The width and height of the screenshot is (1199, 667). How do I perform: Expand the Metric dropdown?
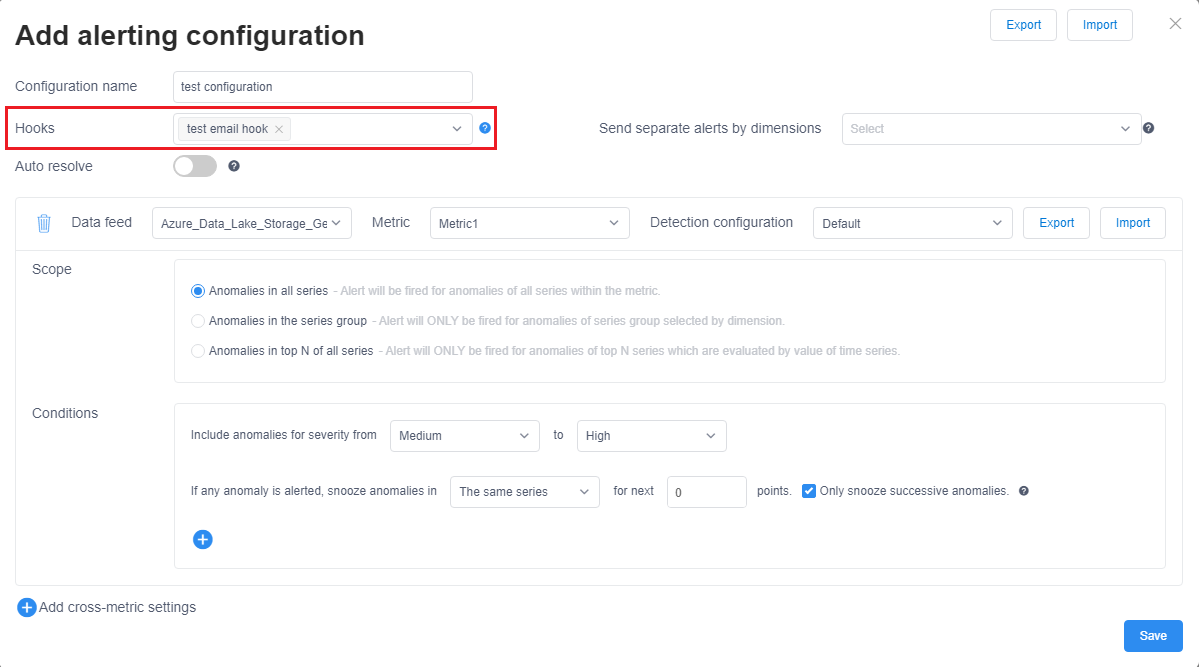(x=529, y=223)
